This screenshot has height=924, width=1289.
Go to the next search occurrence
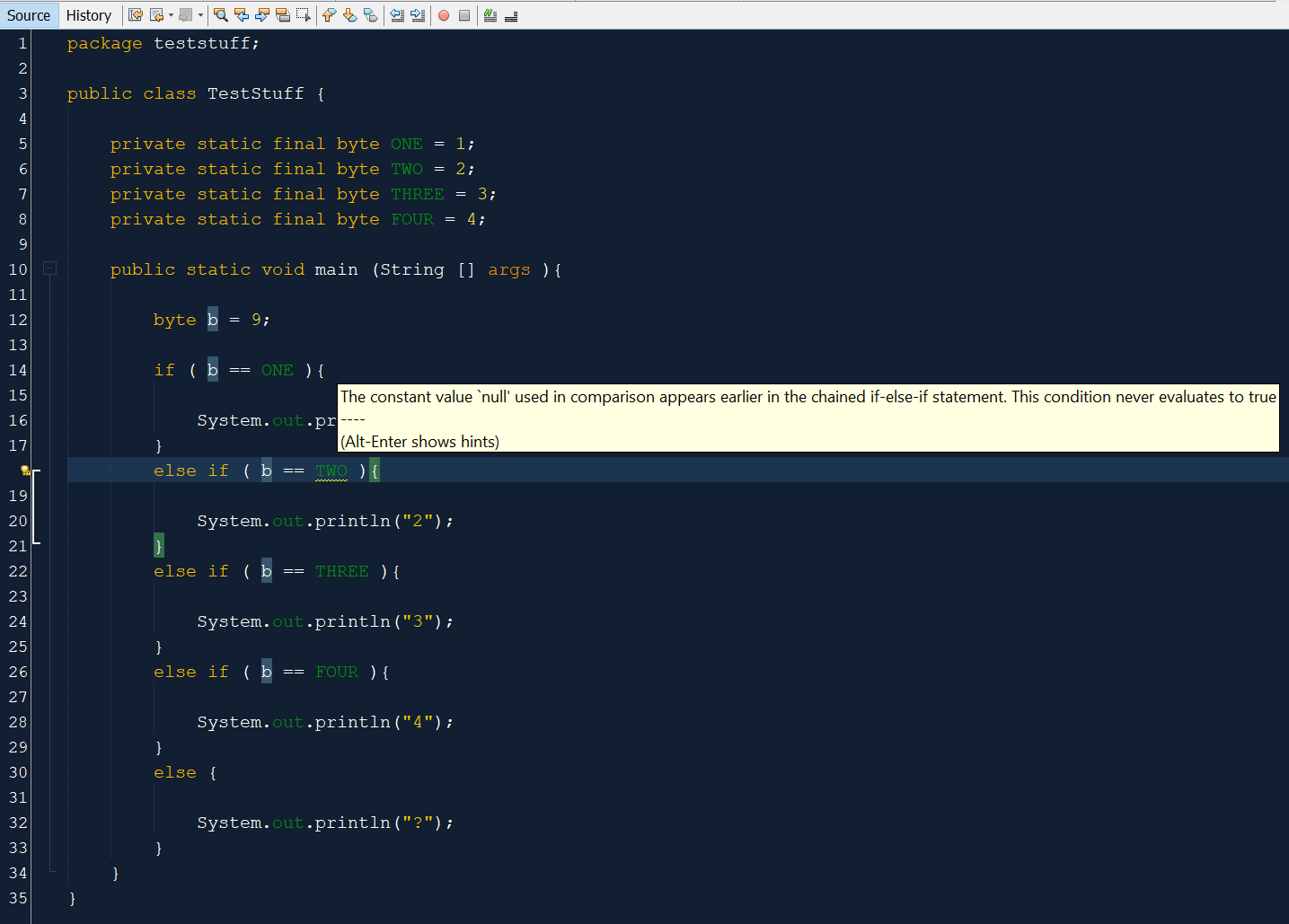pos(261,15)
